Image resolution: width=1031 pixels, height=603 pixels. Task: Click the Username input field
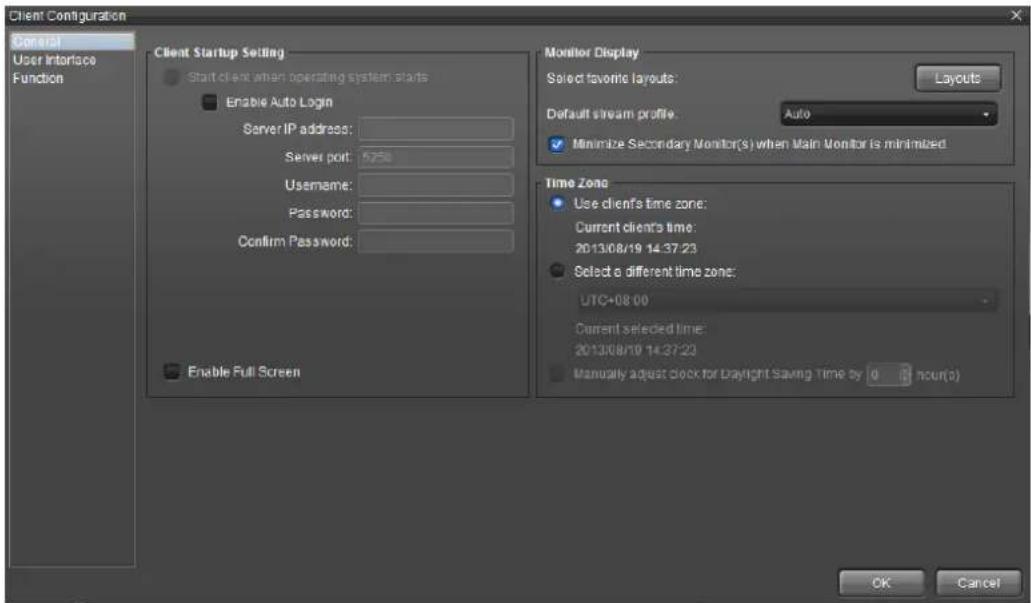tap(436, 185)
